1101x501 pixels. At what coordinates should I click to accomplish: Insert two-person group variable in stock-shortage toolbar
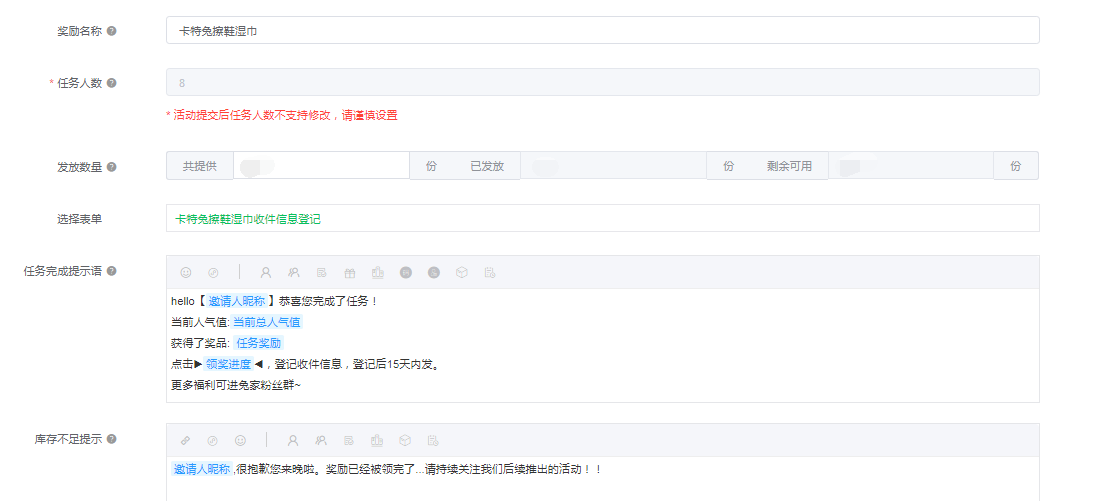pyautogui.click(x=321, y=441)
